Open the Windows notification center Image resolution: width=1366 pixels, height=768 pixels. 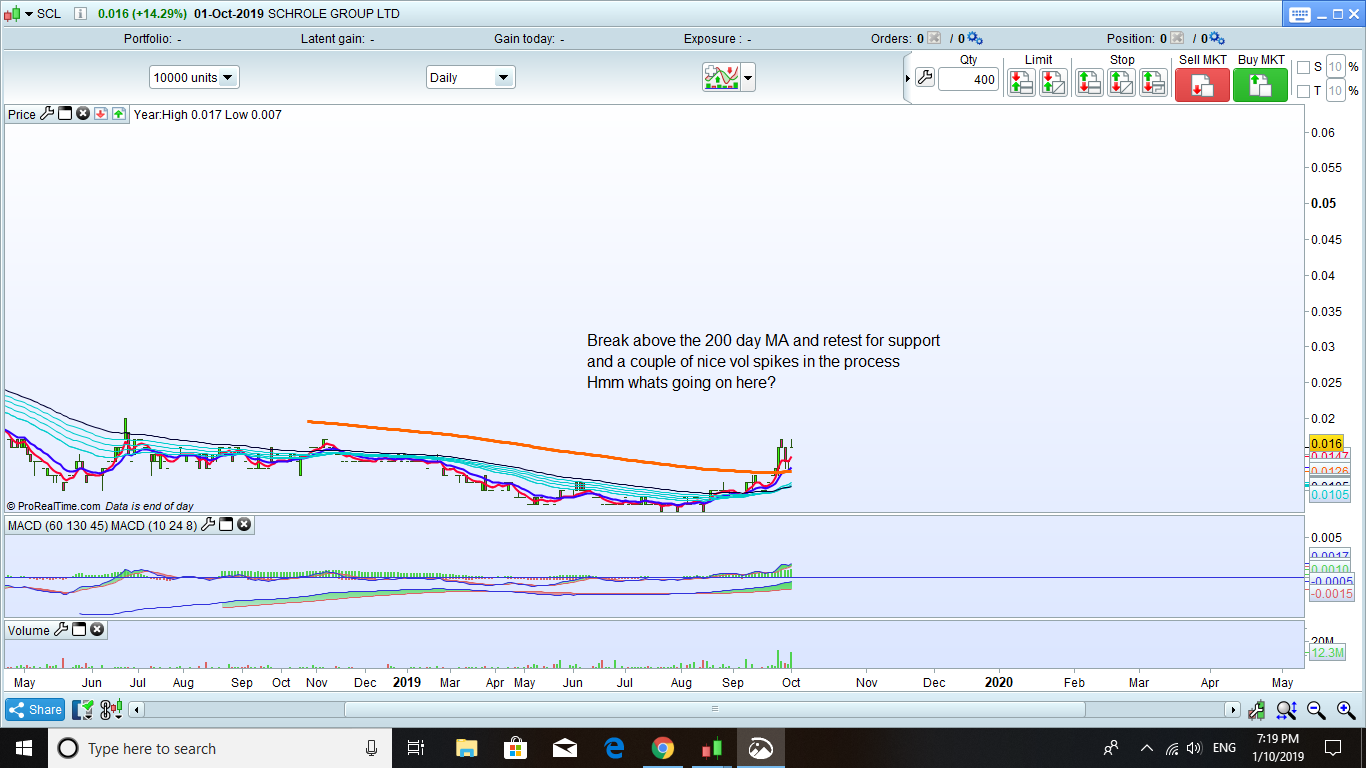coord(1333,748)
